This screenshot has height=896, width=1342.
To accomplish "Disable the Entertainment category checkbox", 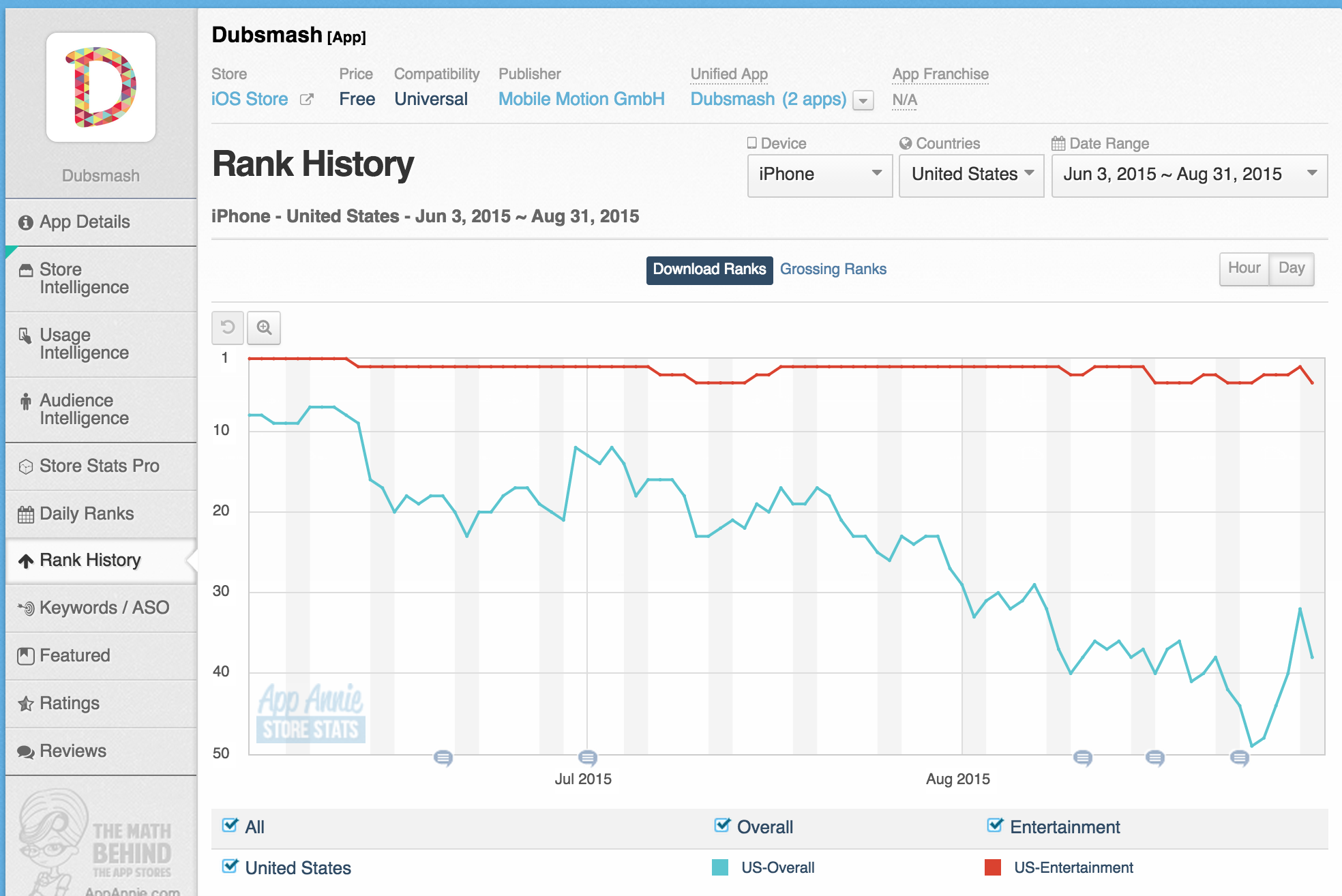I will (x=995, y=826).
